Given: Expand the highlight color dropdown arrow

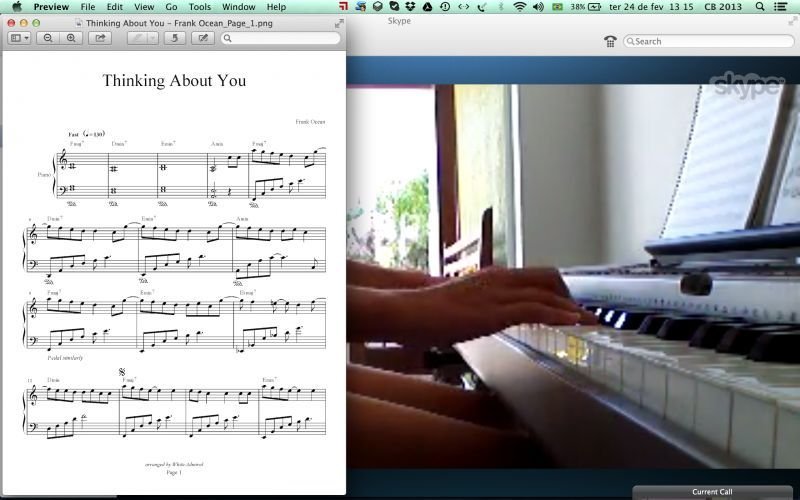Looking at the screenshot, I should (153, 38).
